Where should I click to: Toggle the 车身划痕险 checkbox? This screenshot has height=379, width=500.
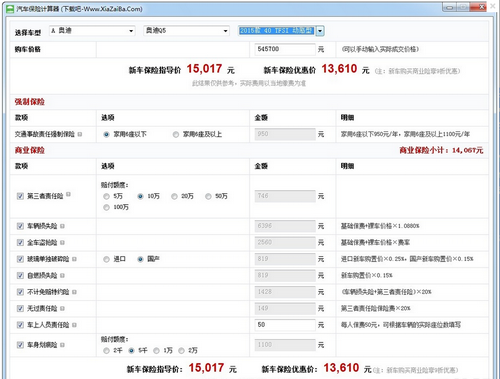[x=20, y=345]
